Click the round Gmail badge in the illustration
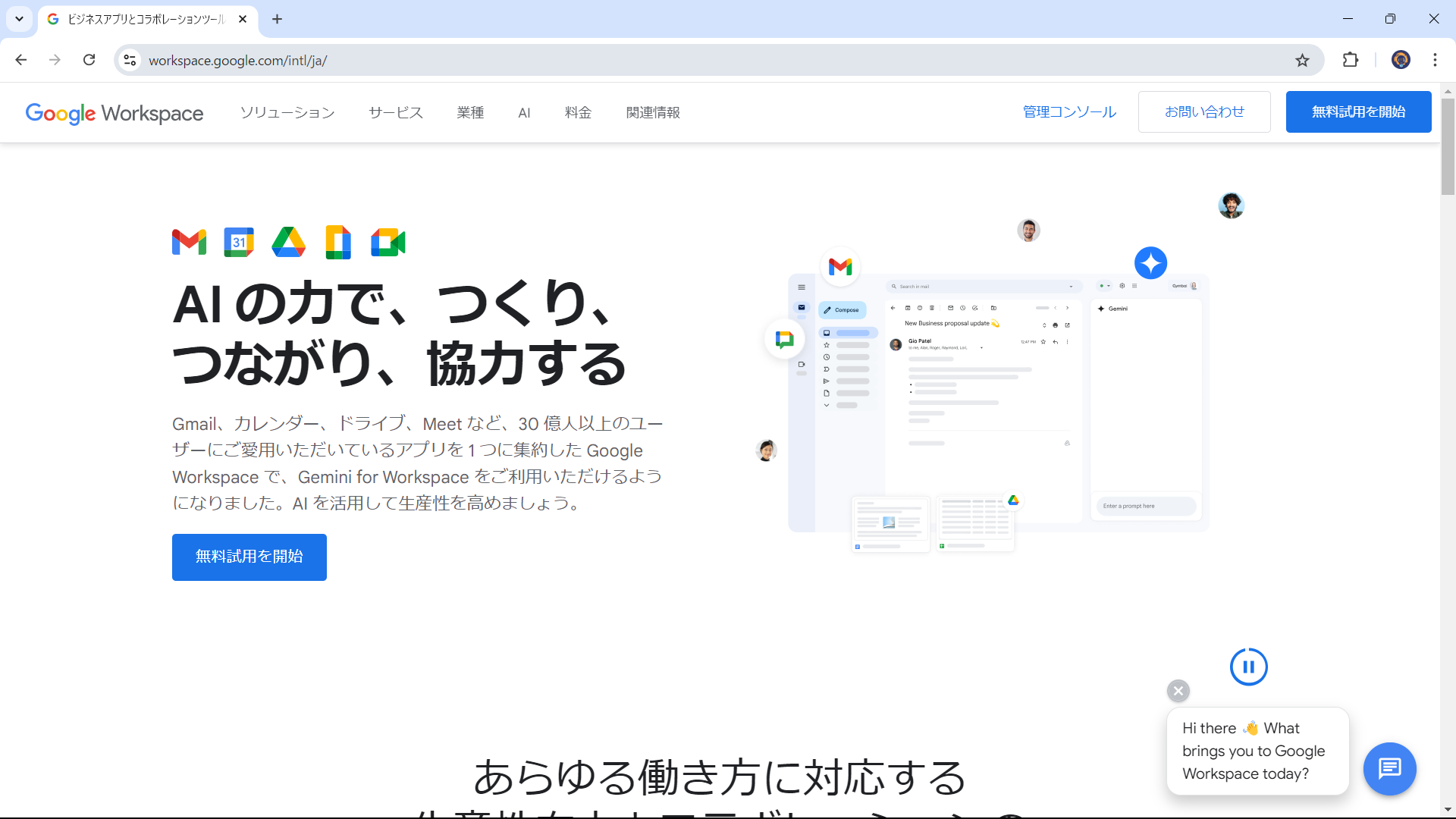 tap(840, 266)
